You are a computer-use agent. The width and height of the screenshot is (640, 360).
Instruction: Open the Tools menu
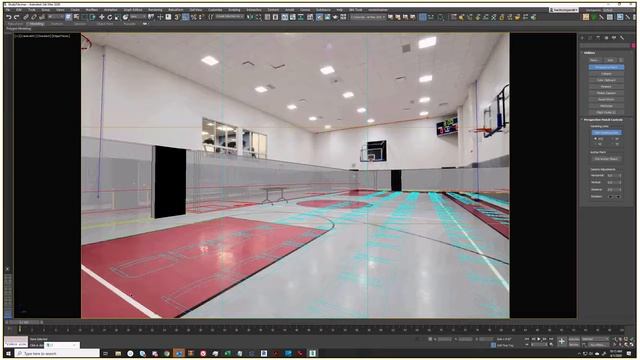pyautogui.click(x=31, y=10)
